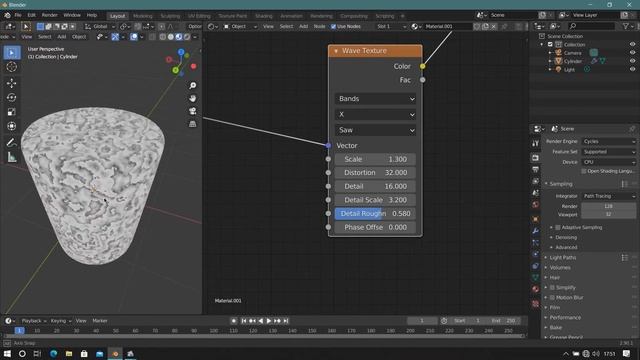
Task: Switch perspective/orthographic grid icon
Action: point(193,124)
